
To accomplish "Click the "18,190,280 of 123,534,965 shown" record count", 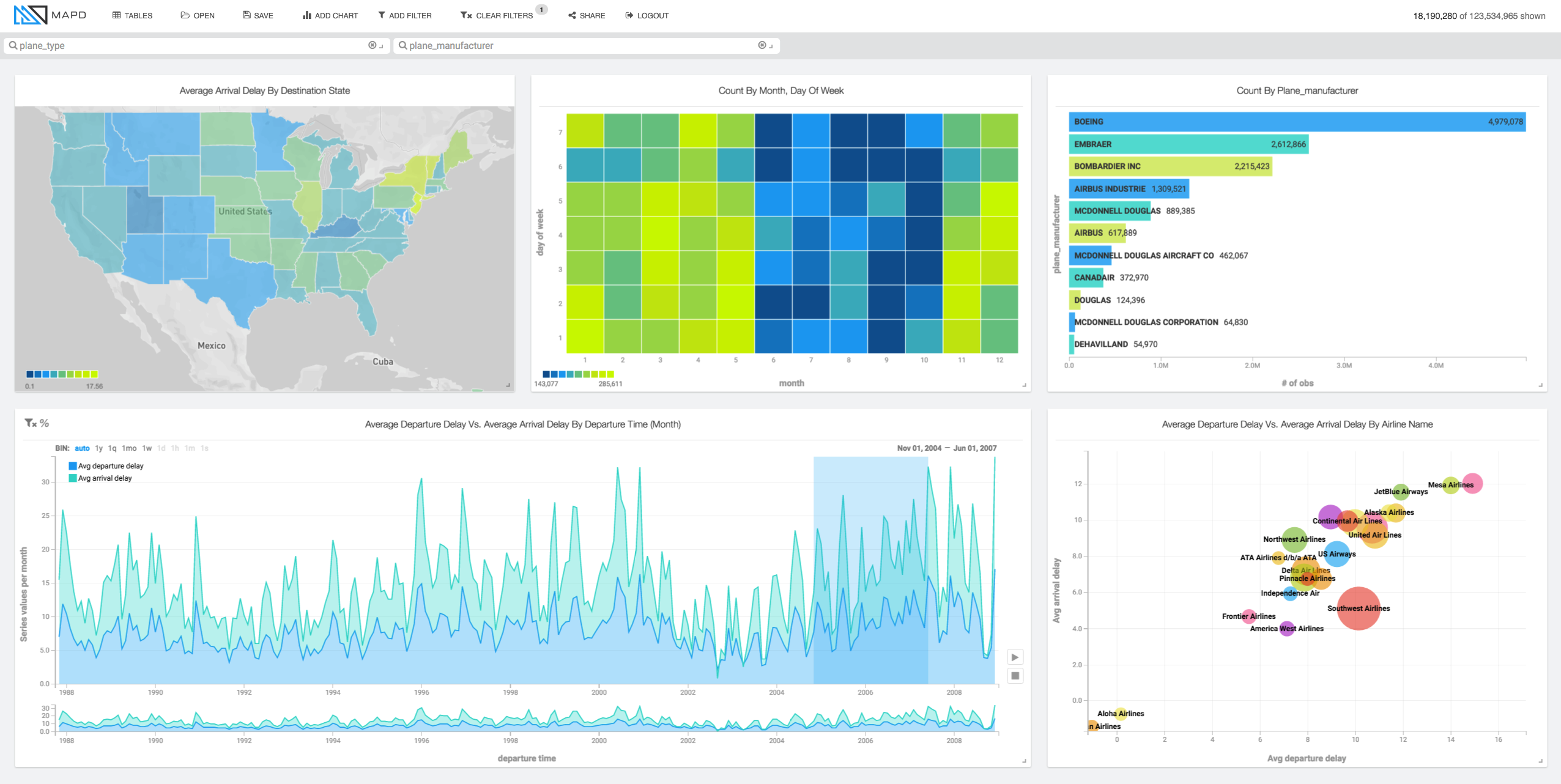I will pyautogui.click(x=1479, y=16).
